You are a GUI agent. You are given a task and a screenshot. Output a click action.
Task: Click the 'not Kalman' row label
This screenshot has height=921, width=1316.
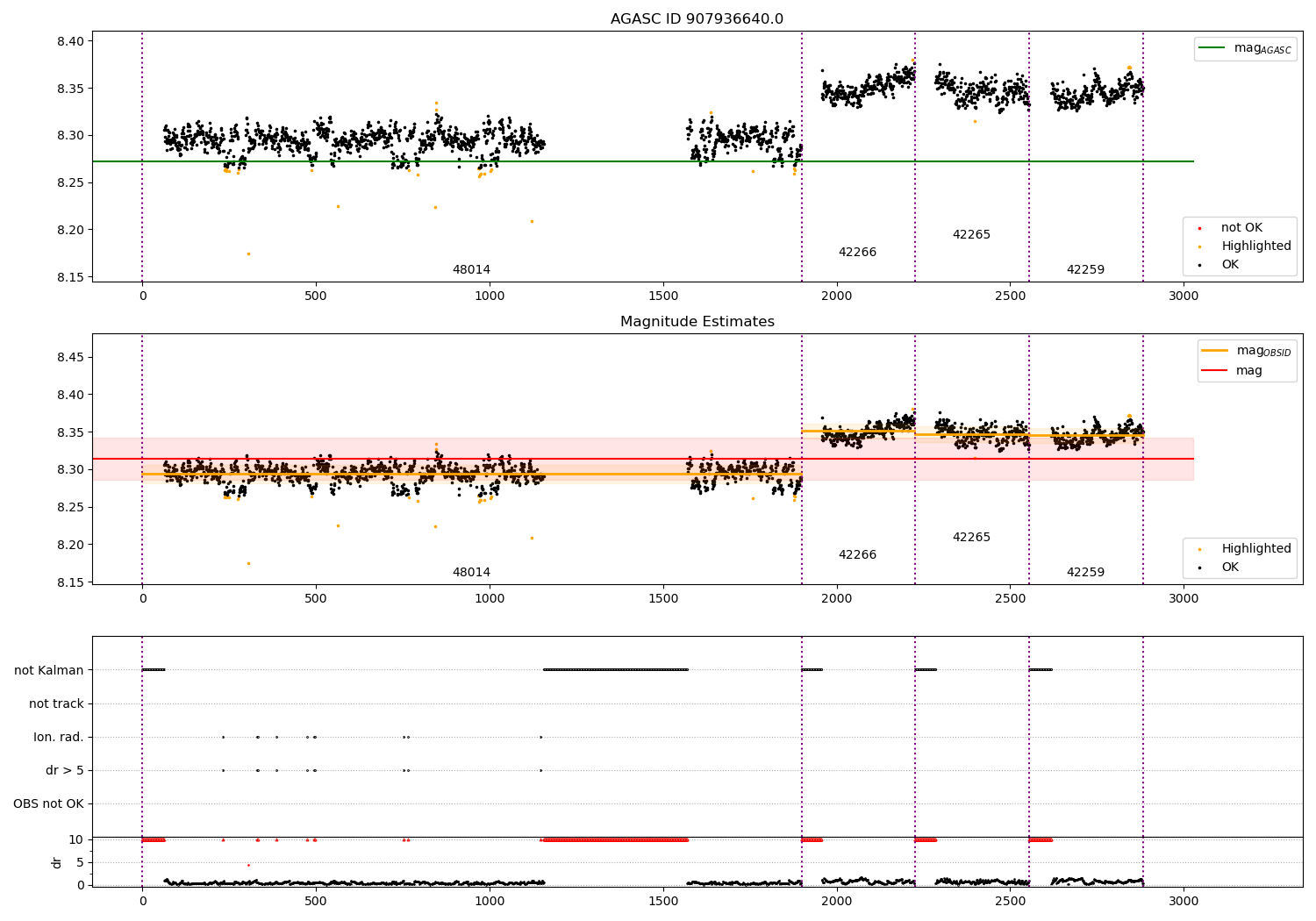click(x=49, y=671)
